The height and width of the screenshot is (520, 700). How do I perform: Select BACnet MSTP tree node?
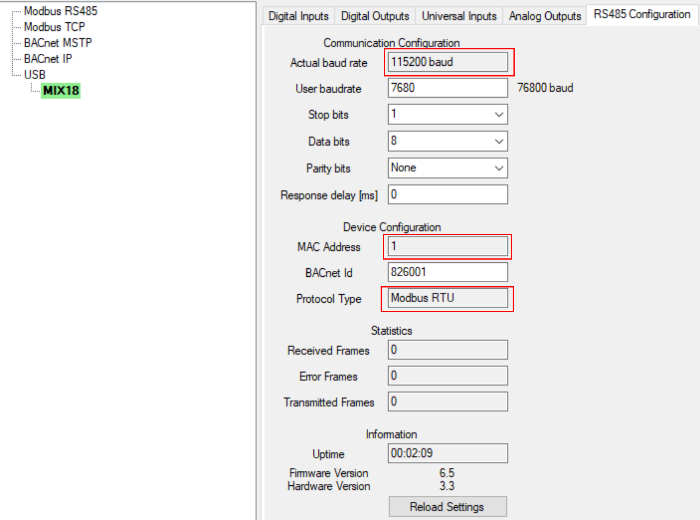pos(57,43)
